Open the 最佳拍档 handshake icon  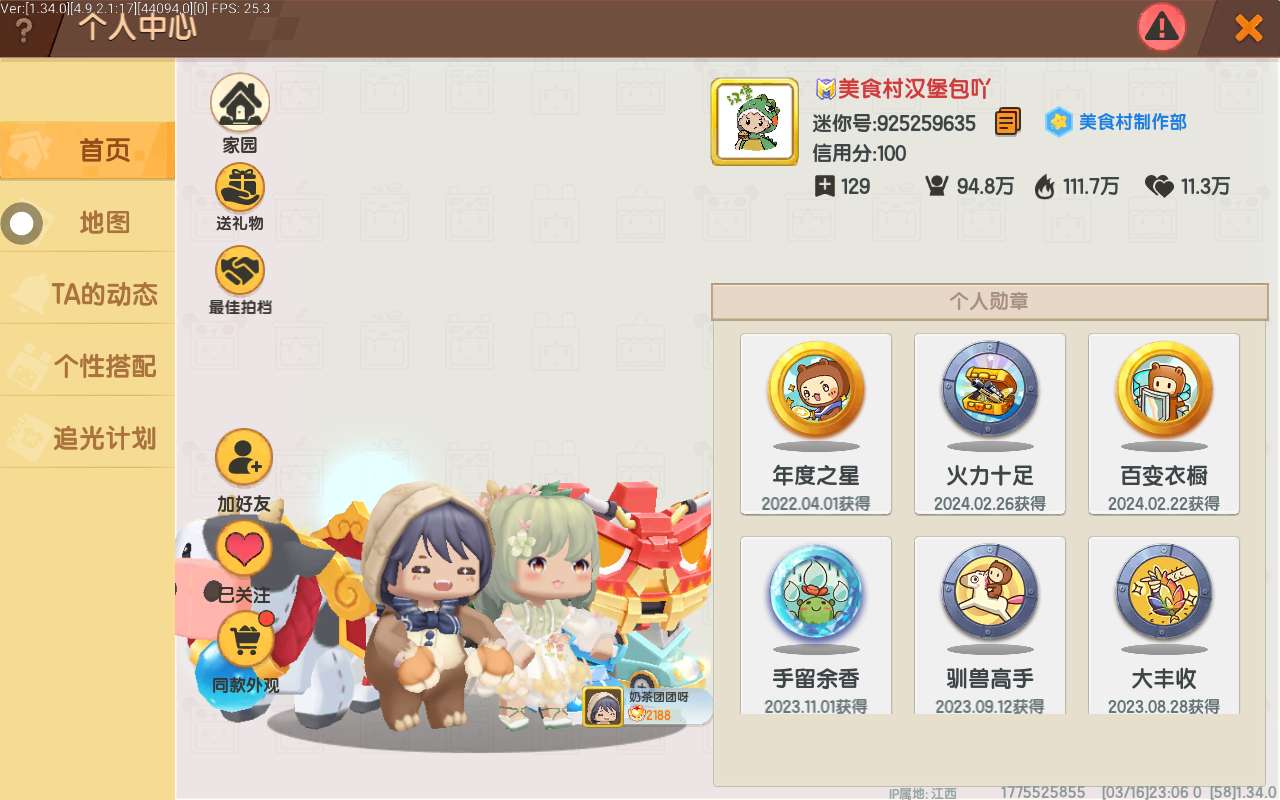[x=240, y=270]
